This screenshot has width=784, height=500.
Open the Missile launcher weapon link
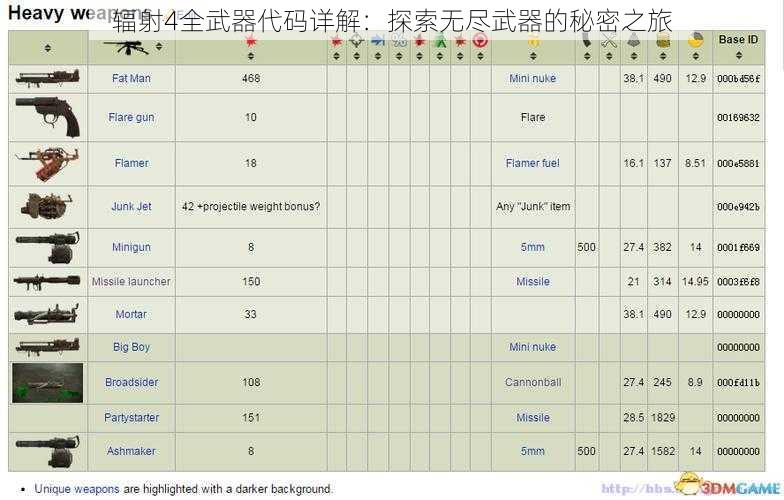coord(132,282)
